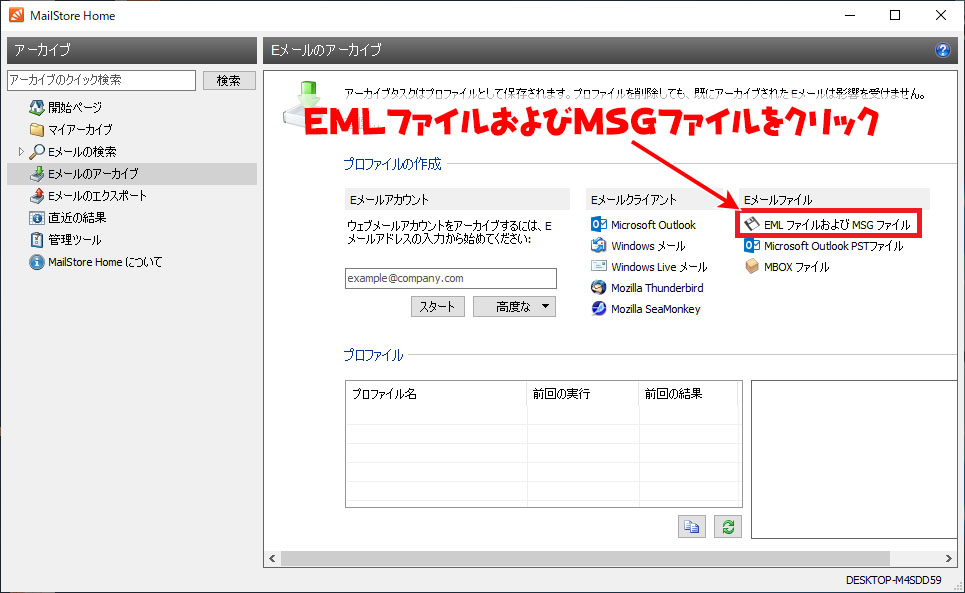The height and width of the screenshot is (593, 965).
Task: Click the EML and MSG file icon
Action: coord(751,225)
